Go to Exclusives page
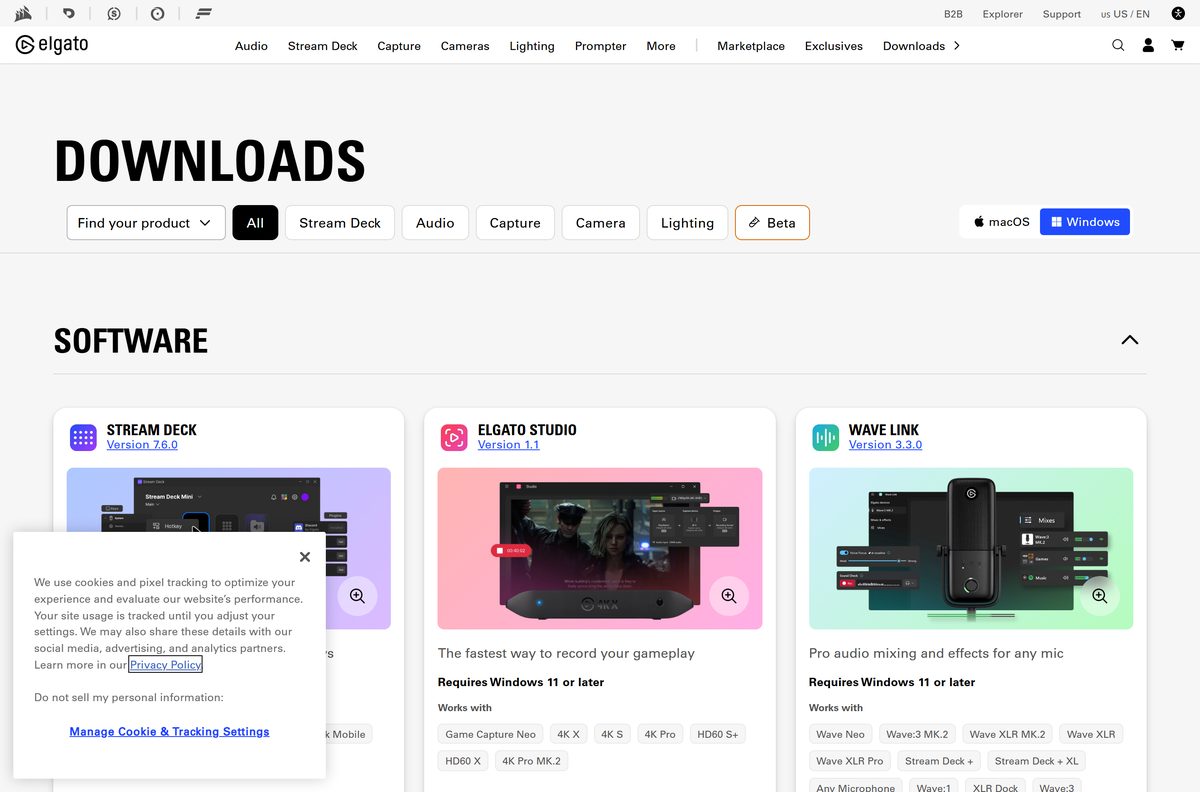This screenshot has width=1200, height=792. point(834,46)
